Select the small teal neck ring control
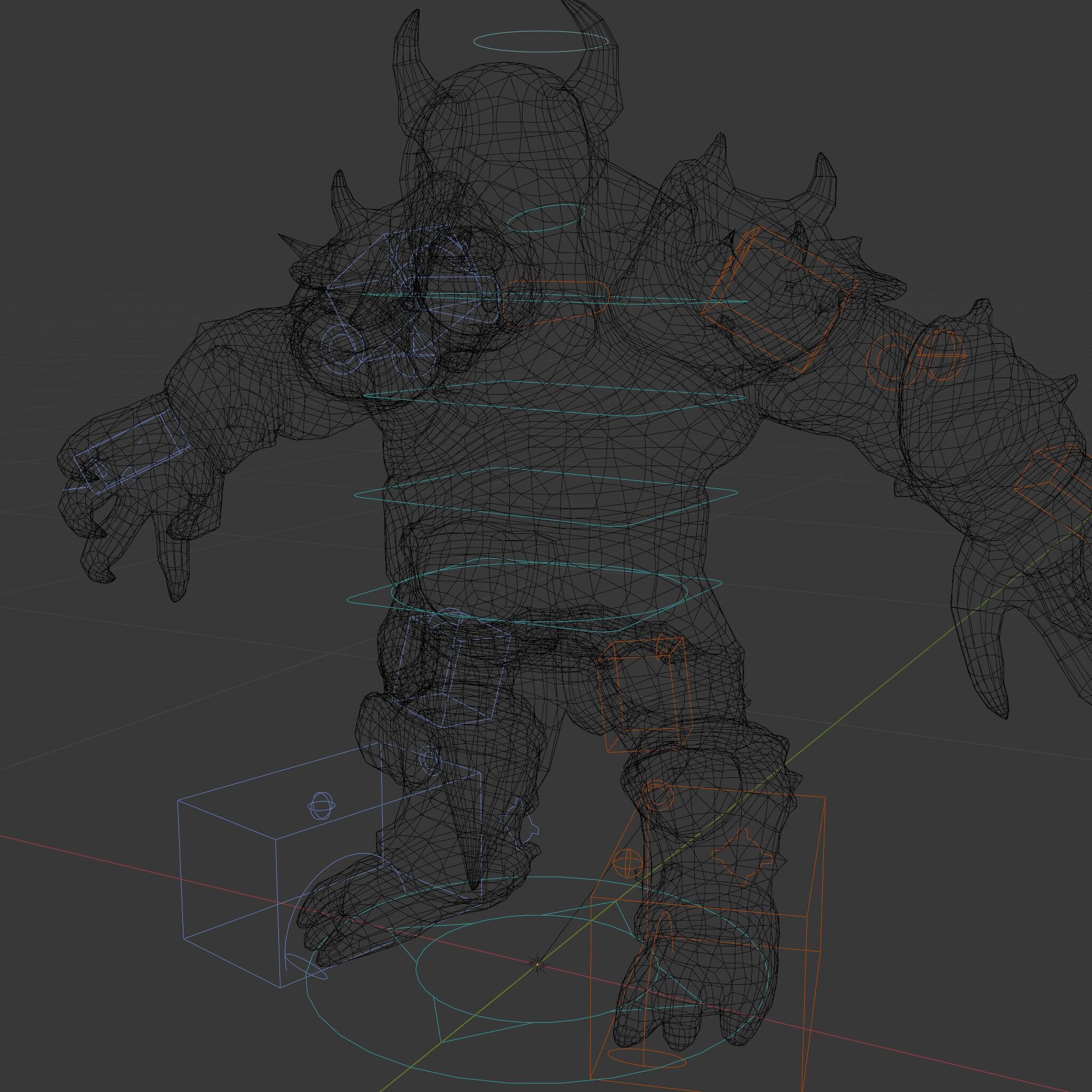This screenshot has height=1092, width=1092. (x=545, y=219)
